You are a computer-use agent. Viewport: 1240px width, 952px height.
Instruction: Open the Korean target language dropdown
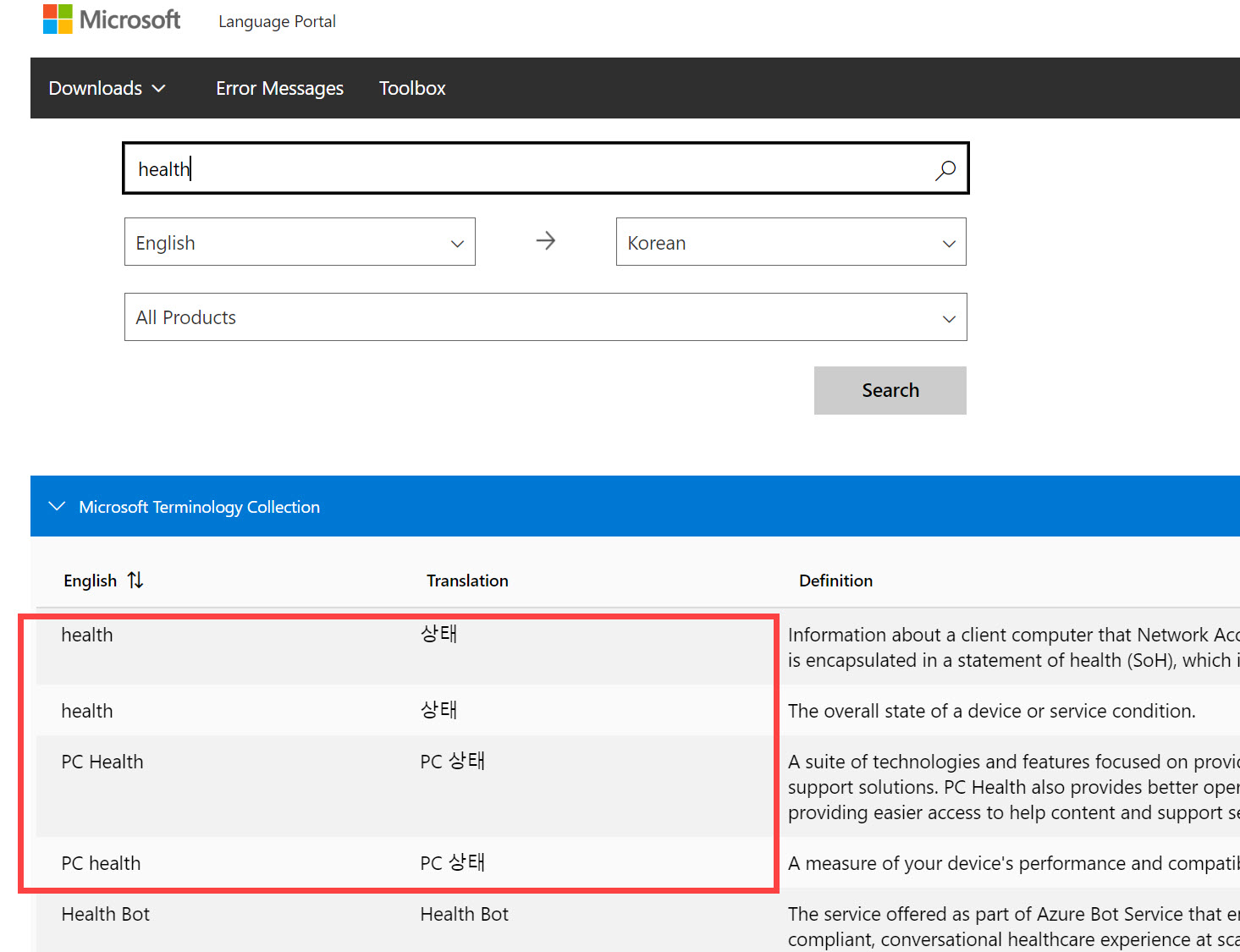791,242
